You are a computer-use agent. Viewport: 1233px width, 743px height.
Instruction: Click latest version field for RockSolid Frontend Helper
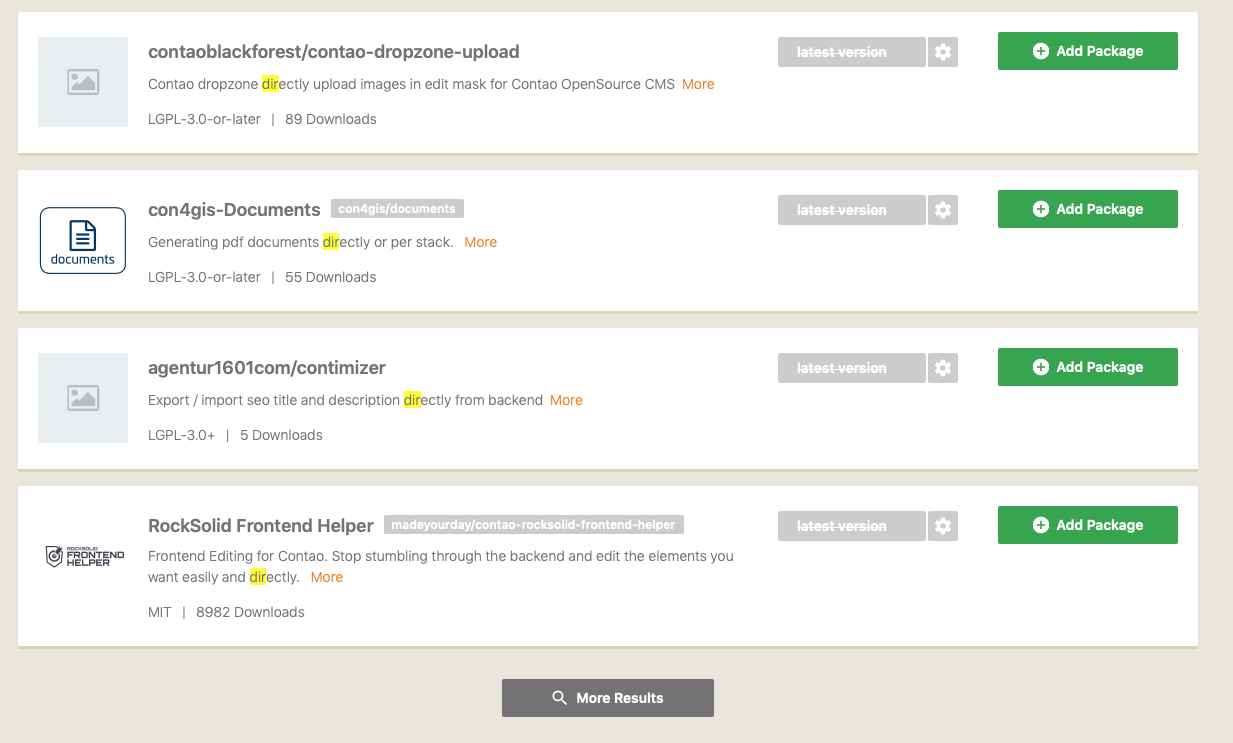pos(852,526)
